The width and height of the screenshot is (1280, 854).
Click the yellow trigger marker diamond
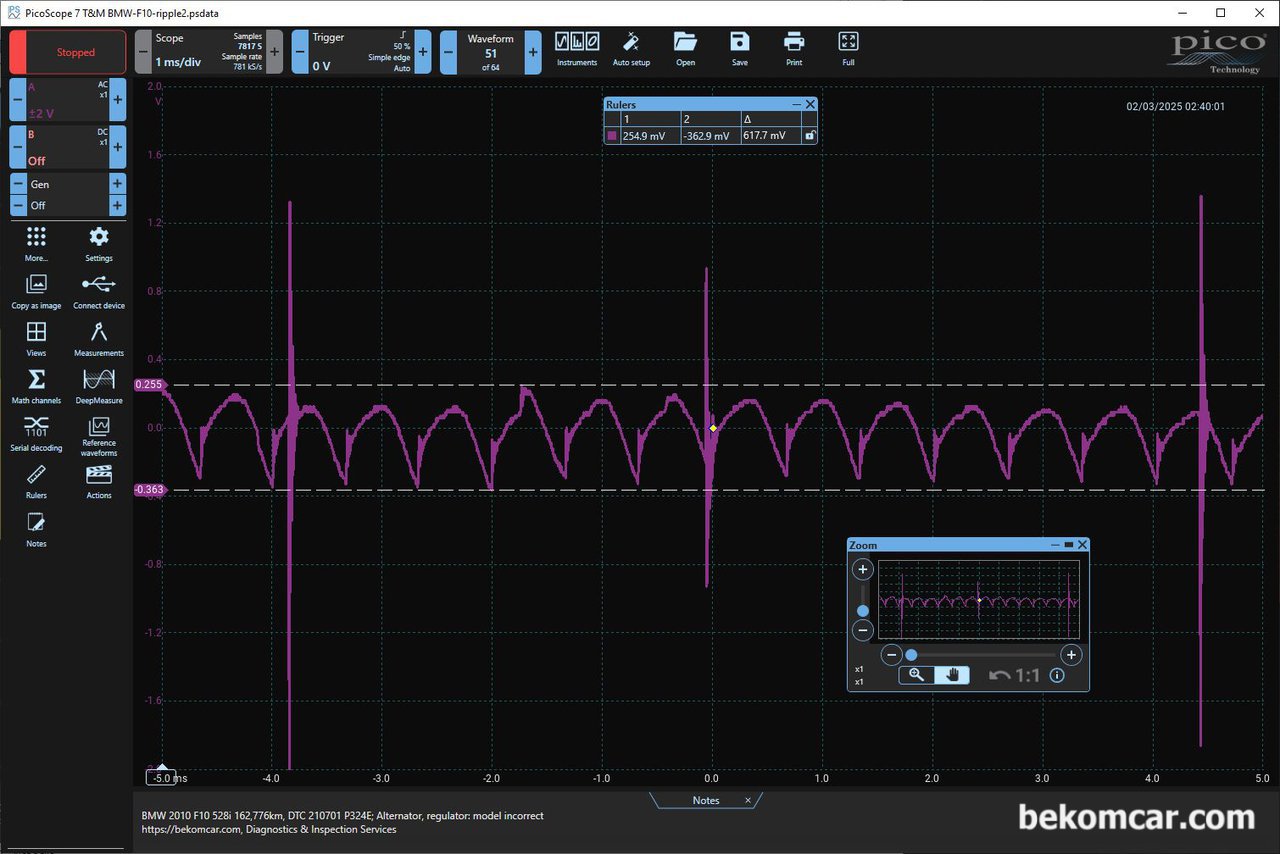713,428
